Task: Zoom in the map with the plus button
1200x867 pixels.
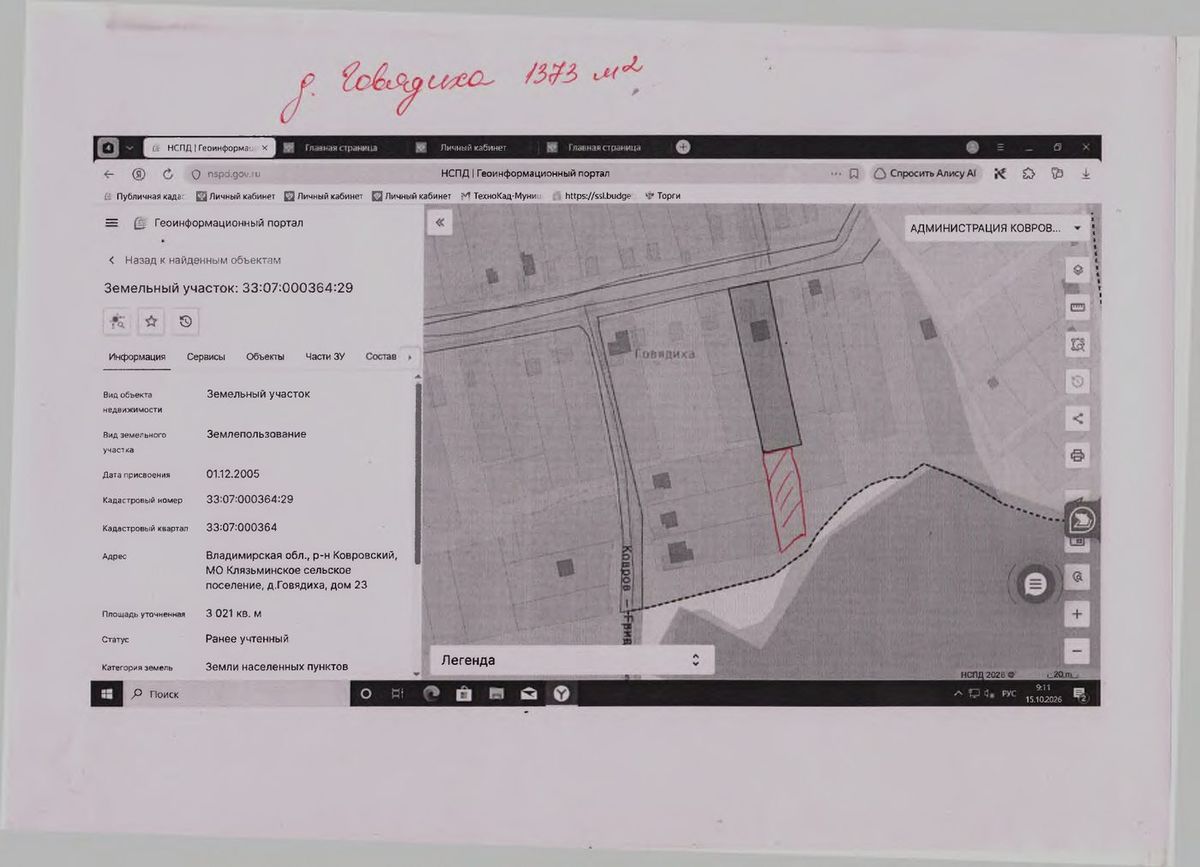Action: click(x=1077, y=614)
